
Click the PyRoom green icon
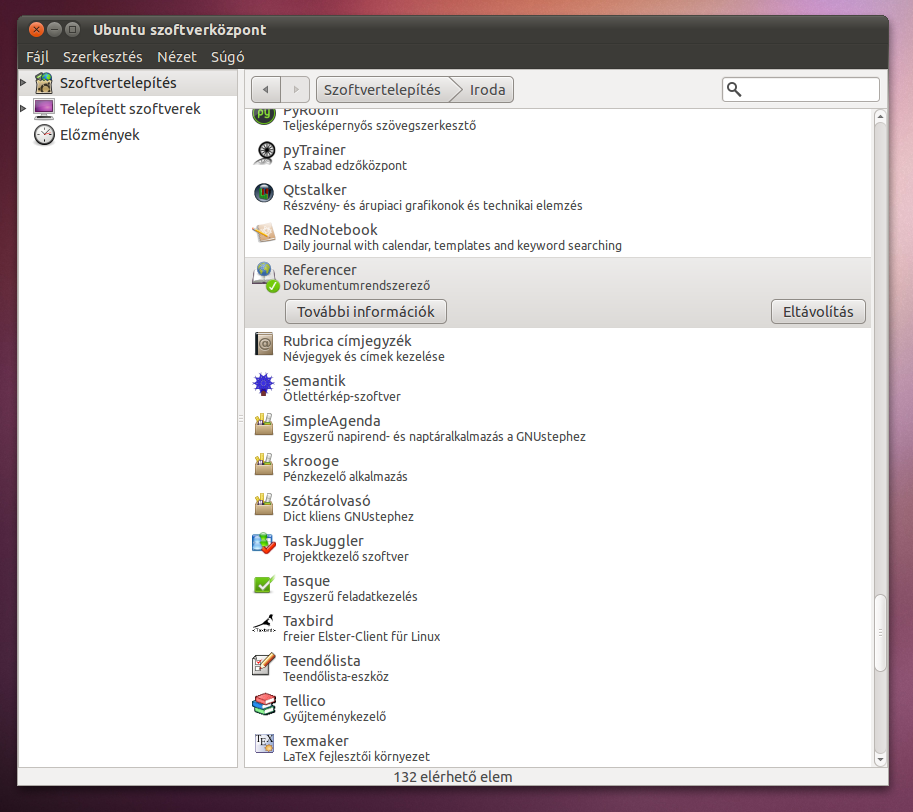[264, 115]
